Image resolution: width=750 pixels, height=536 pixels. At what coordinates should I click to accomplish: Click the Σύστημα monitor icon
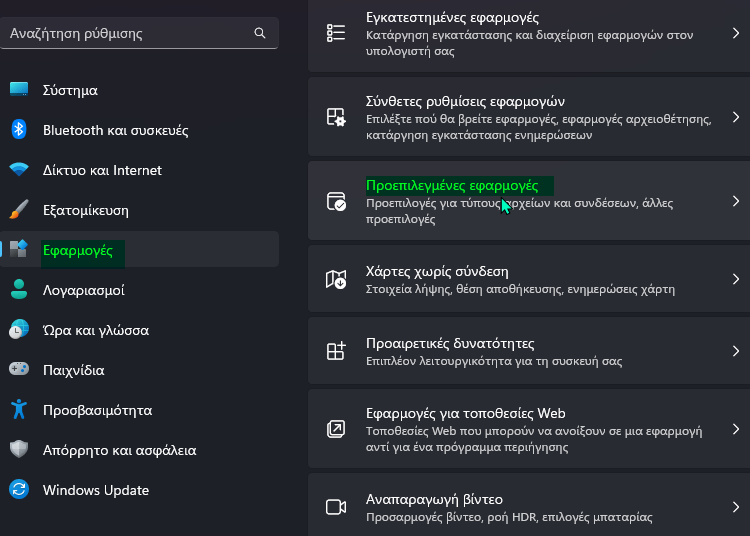point(19,89)
